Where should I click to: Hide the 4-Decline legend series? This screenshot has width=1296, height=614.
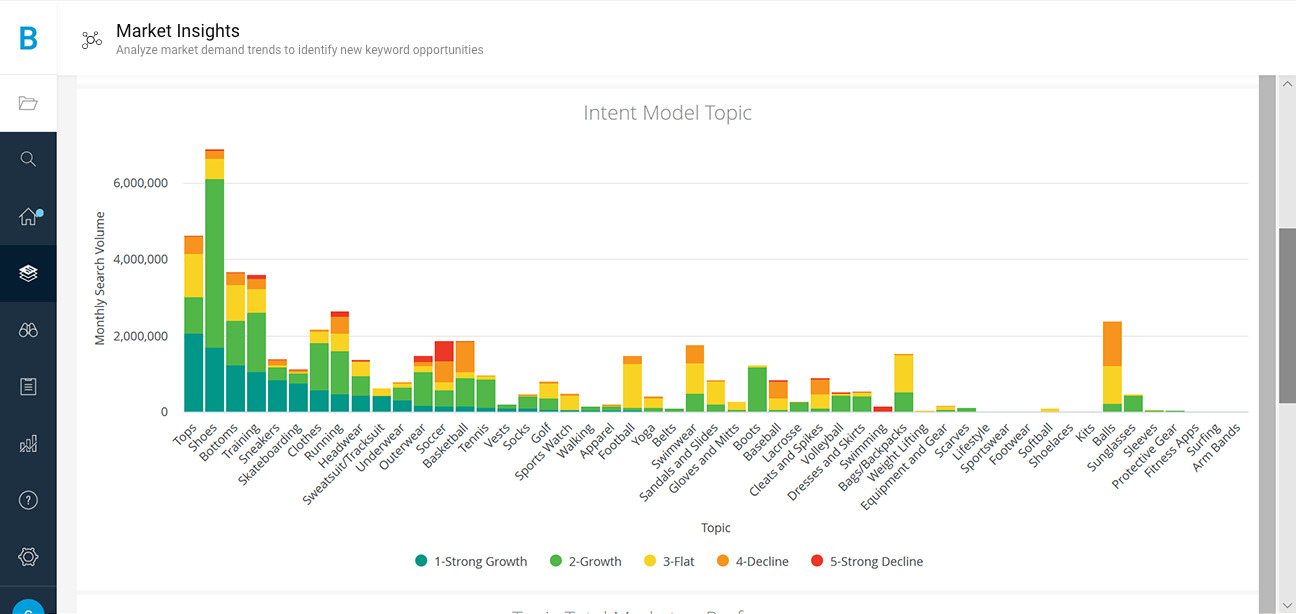[752, 562]
